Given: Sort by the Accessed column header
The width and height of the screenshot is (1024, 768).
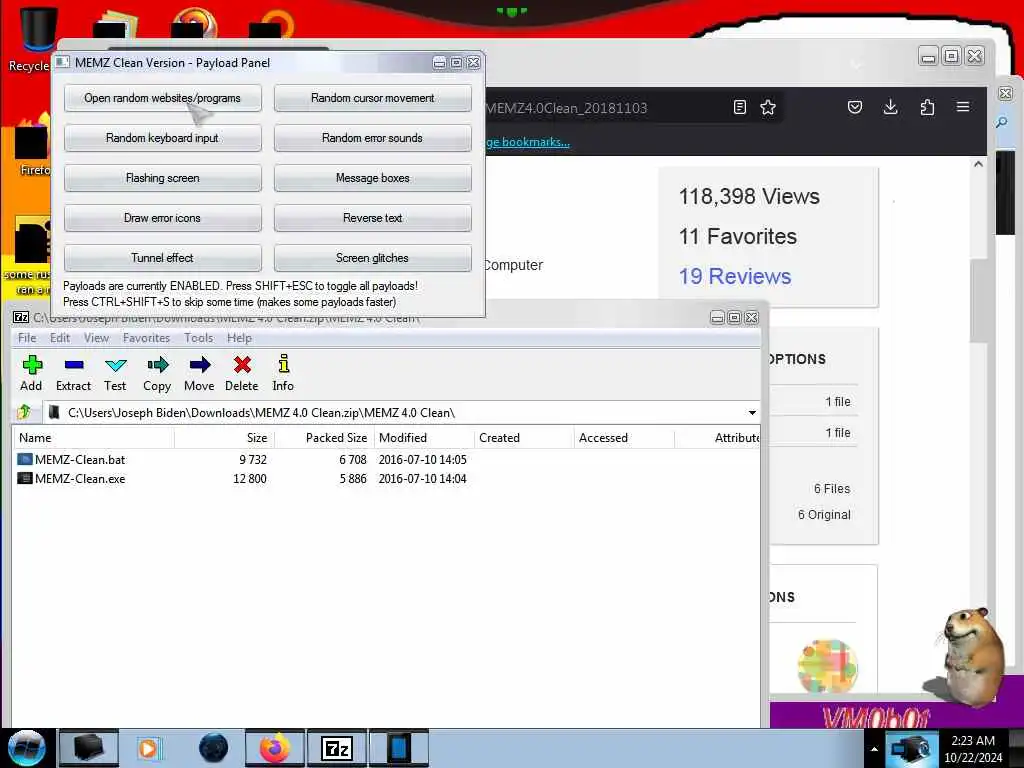Looking at the screenshot, I should 624,438.
